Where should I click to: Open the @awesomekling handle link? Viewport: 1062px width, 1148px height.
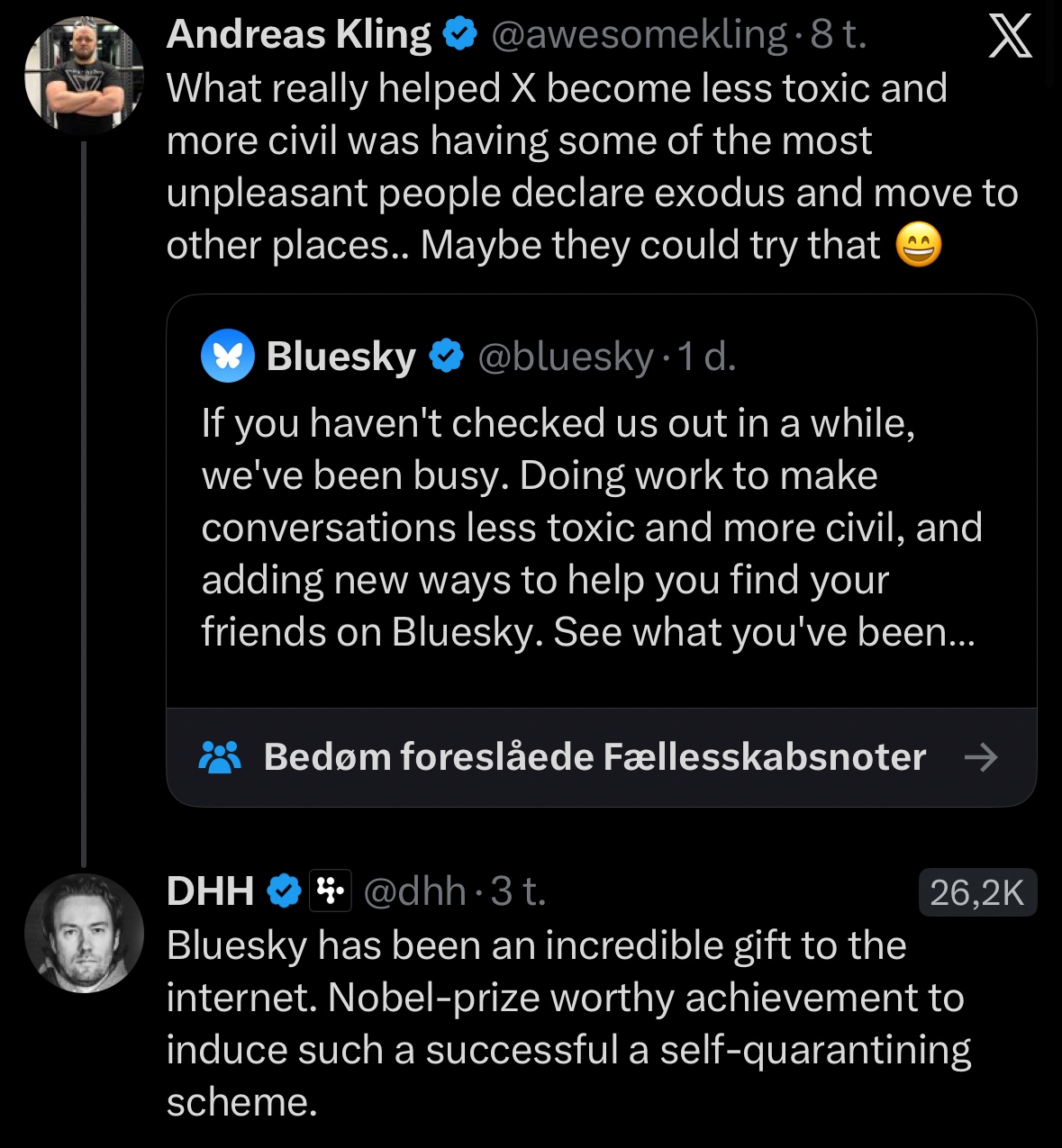coord(639,35)
